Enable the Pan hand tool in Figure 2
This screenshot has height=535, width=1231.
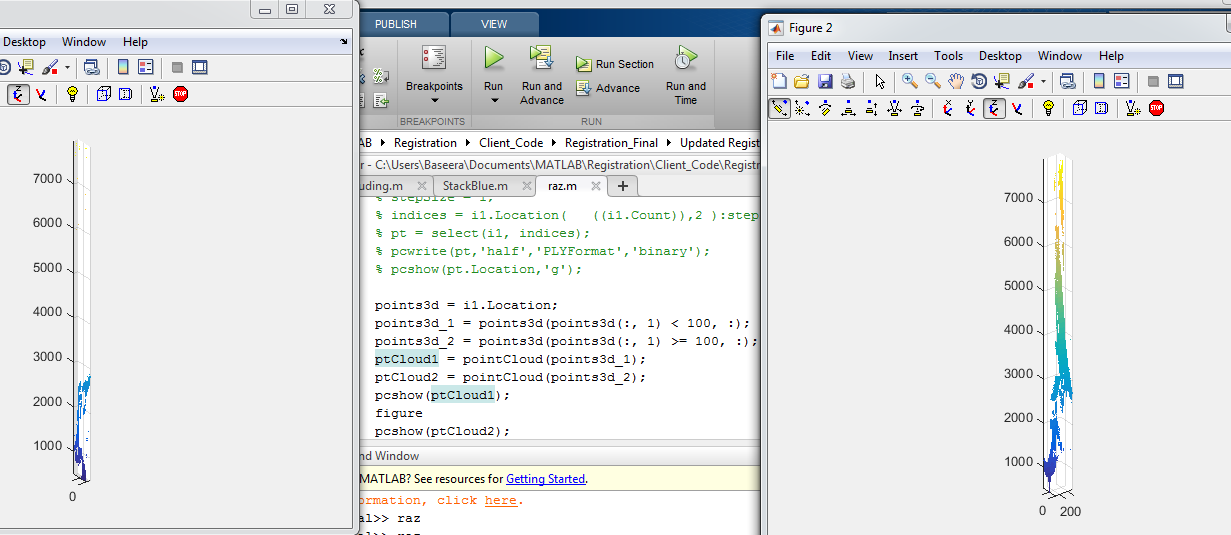956,81
